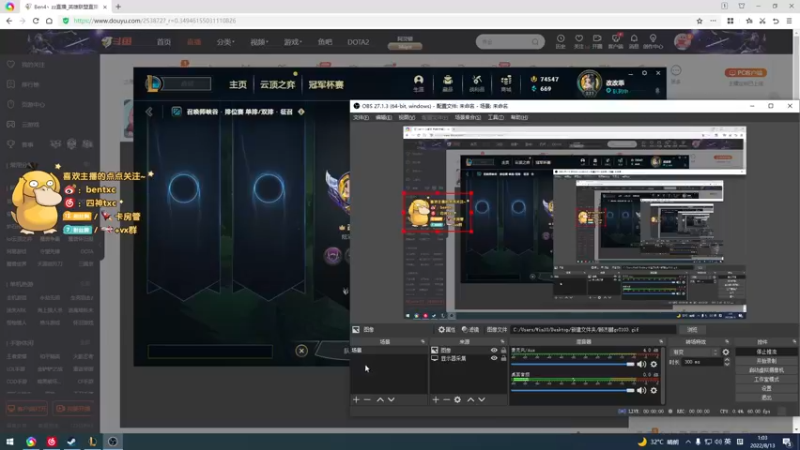This screenshot has width=800, height=450.
Task: Toggle lock on the 图像 source
Action: (503, 351)
